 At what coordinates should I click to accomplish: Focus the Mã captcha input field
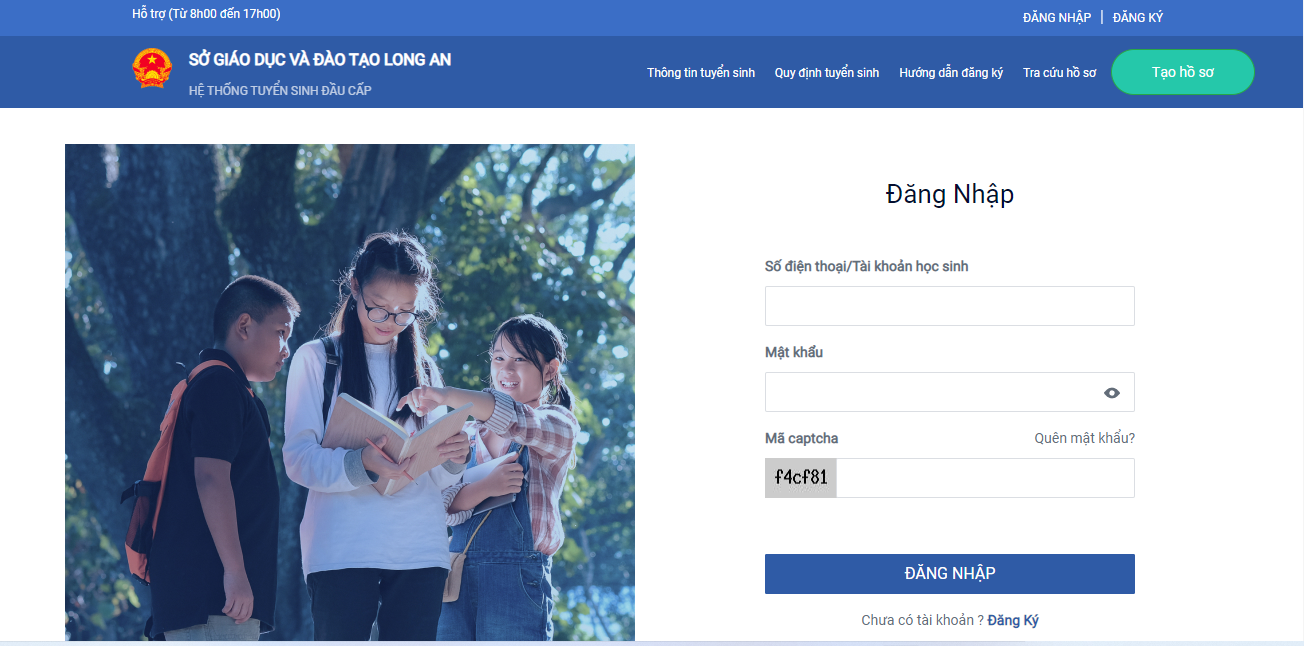pyautogui.click(x=986, y=478)
